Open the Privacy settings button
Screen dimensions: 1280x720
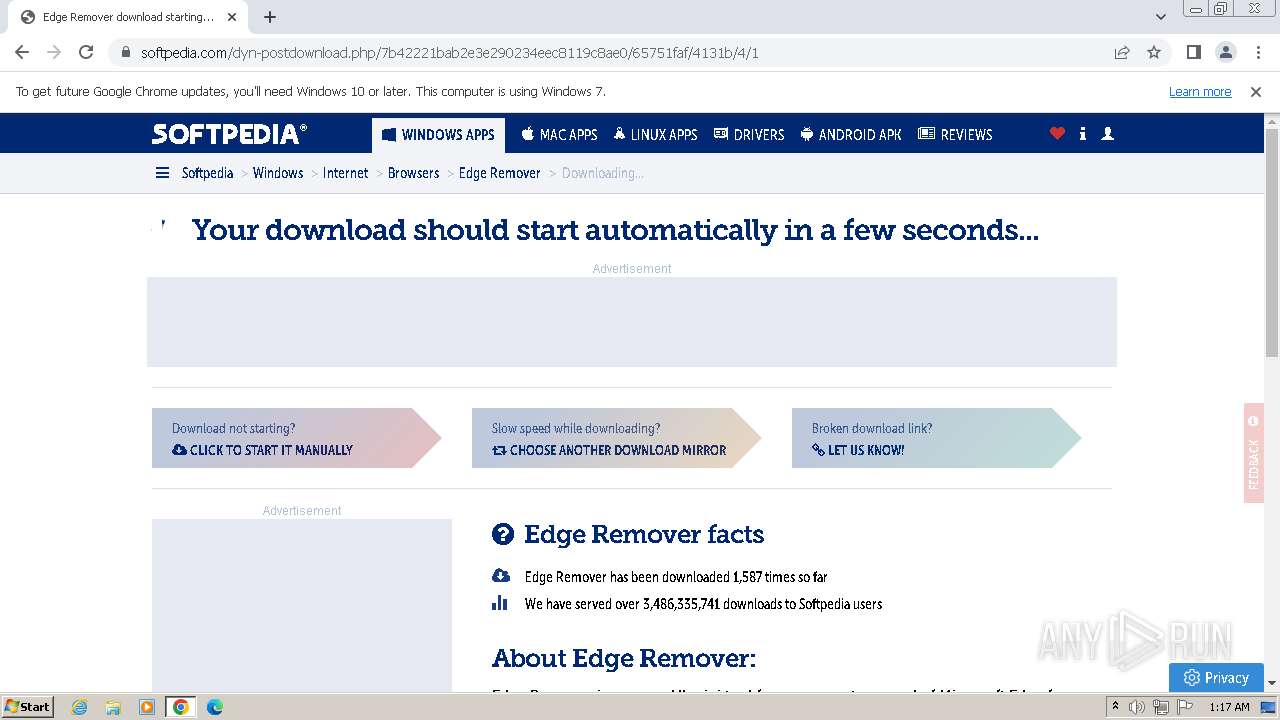click(1216, 677)
